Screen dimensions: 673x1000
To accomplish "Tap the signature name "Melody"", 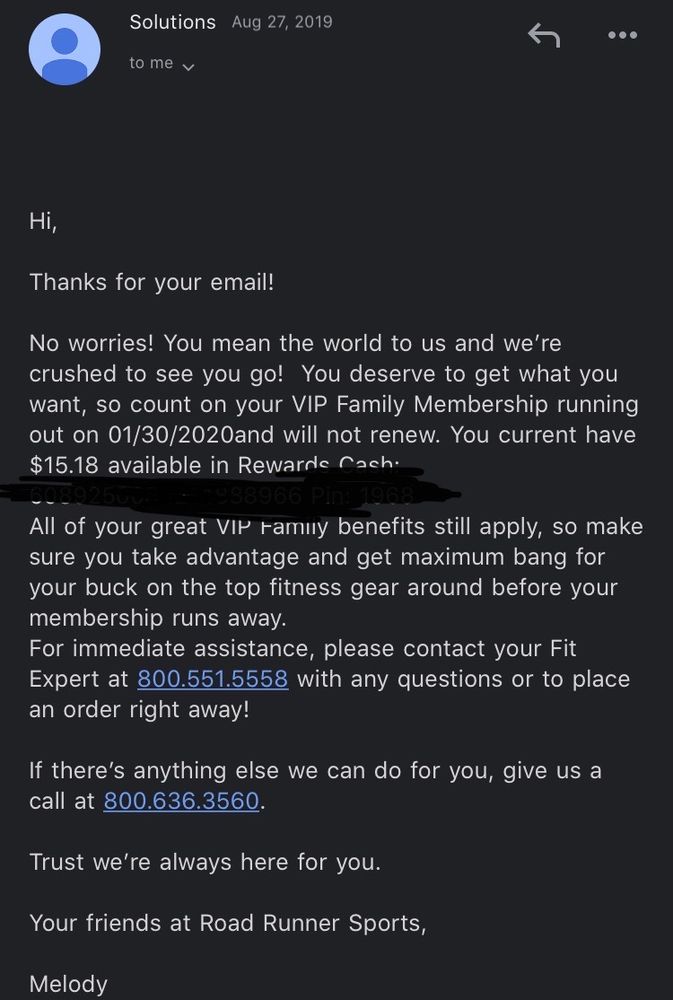I will (68, 984).
